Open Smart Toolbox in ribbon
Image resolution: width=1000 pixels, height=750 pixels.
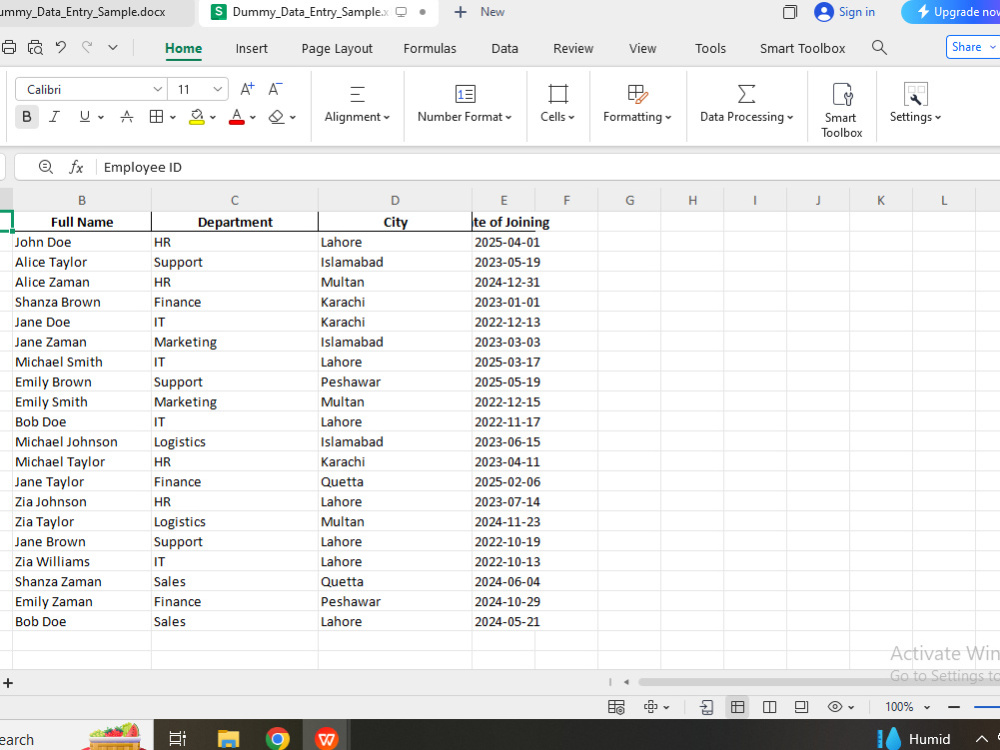(x=842, y=110)
